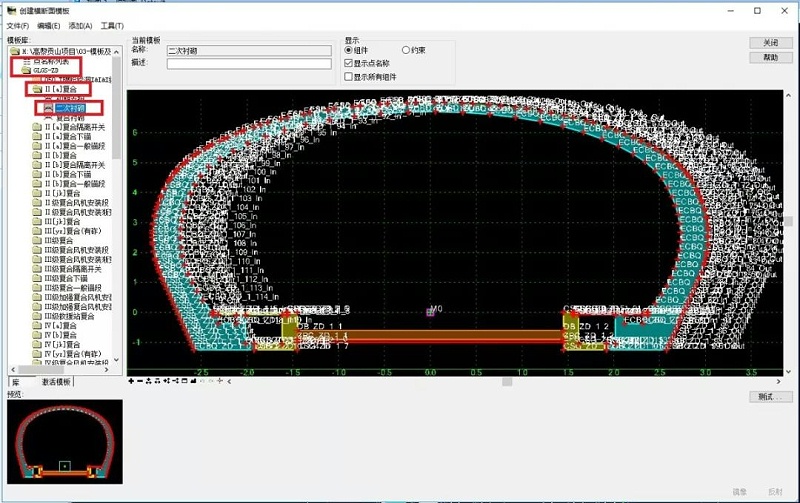Viewport: 800px width, 503px height.
Task: Click the M0 origin marker in canvas
Action: [x=431, y=311]
